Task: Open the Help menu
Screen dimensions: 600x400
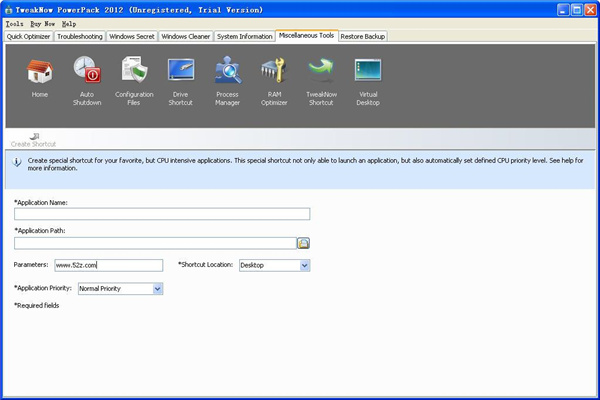Action: [x=69, y=24]
